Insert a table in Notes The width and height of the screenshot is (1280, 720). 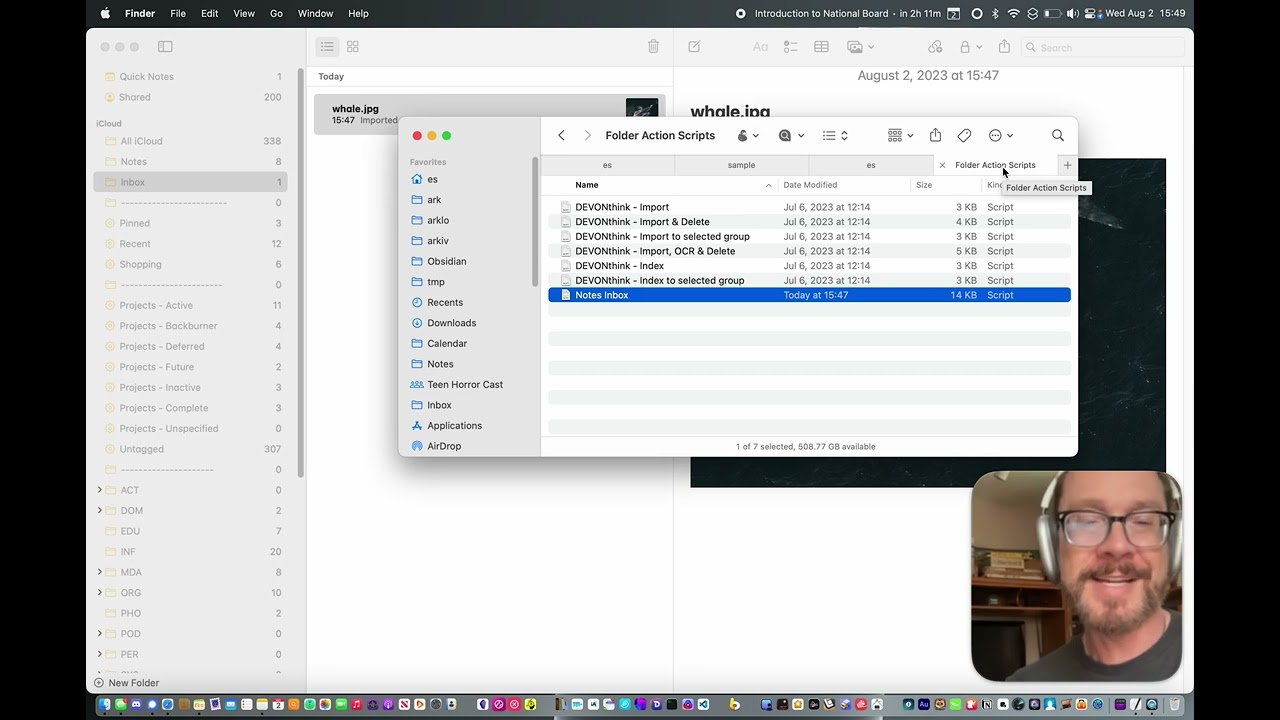click(x=821, y=47)
